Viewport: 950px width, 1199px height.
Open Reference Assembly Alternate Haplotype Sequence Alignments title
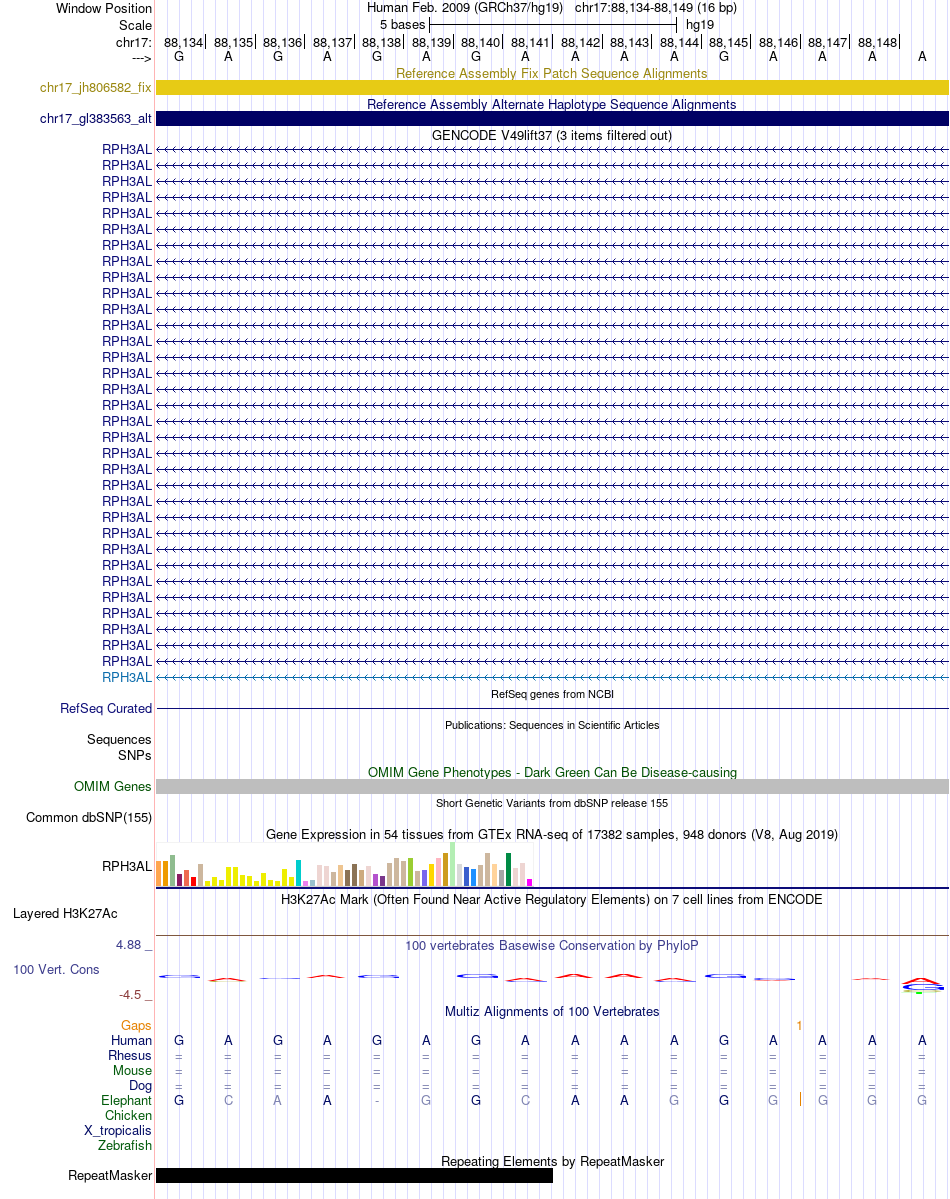coord(551,104)
